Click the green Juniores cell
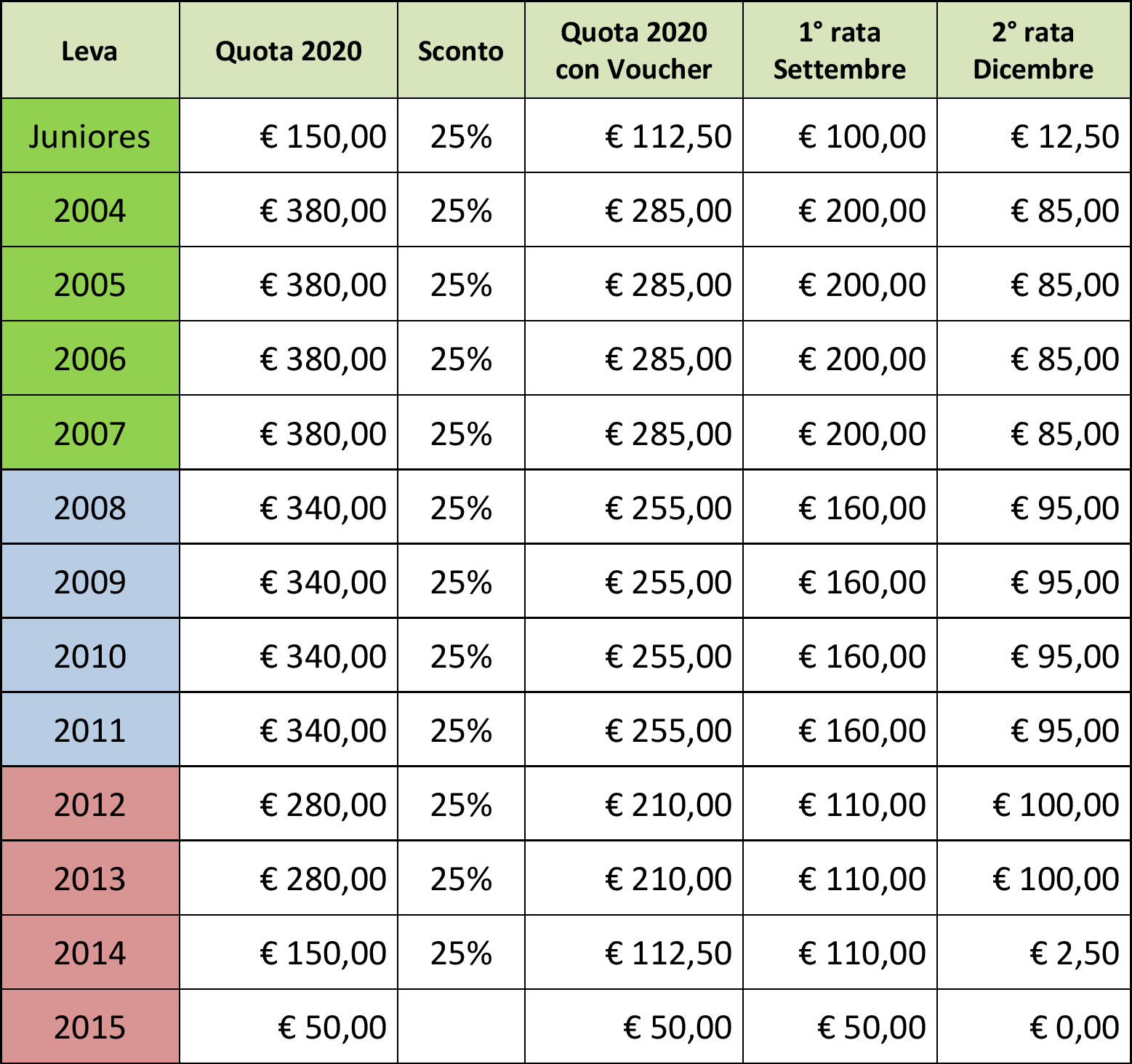This screenshot has height=1064, width=1132. click(x=90, y=136)
